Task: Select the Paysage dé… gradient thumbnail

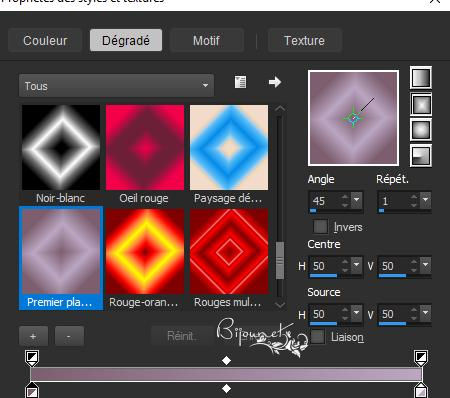Action: [x=229, y=147]
